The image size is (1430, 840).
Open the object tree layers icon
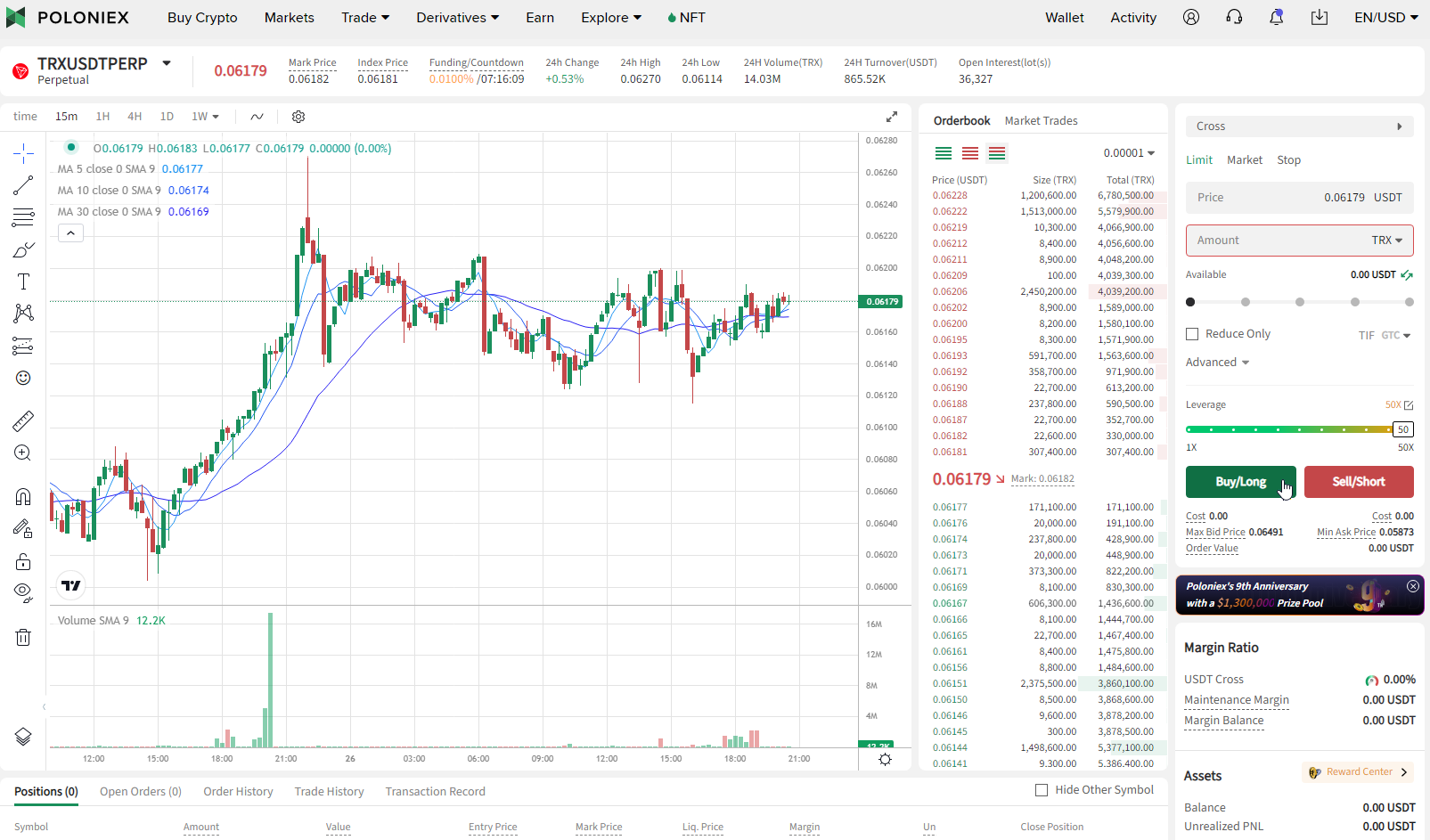click(x=23, y=737)
